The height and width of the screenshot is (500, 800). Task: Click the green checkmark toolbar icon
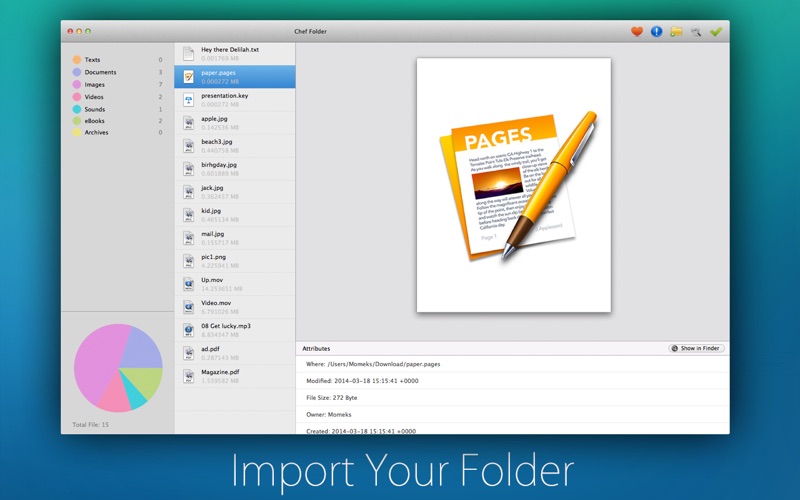point(716,32)
